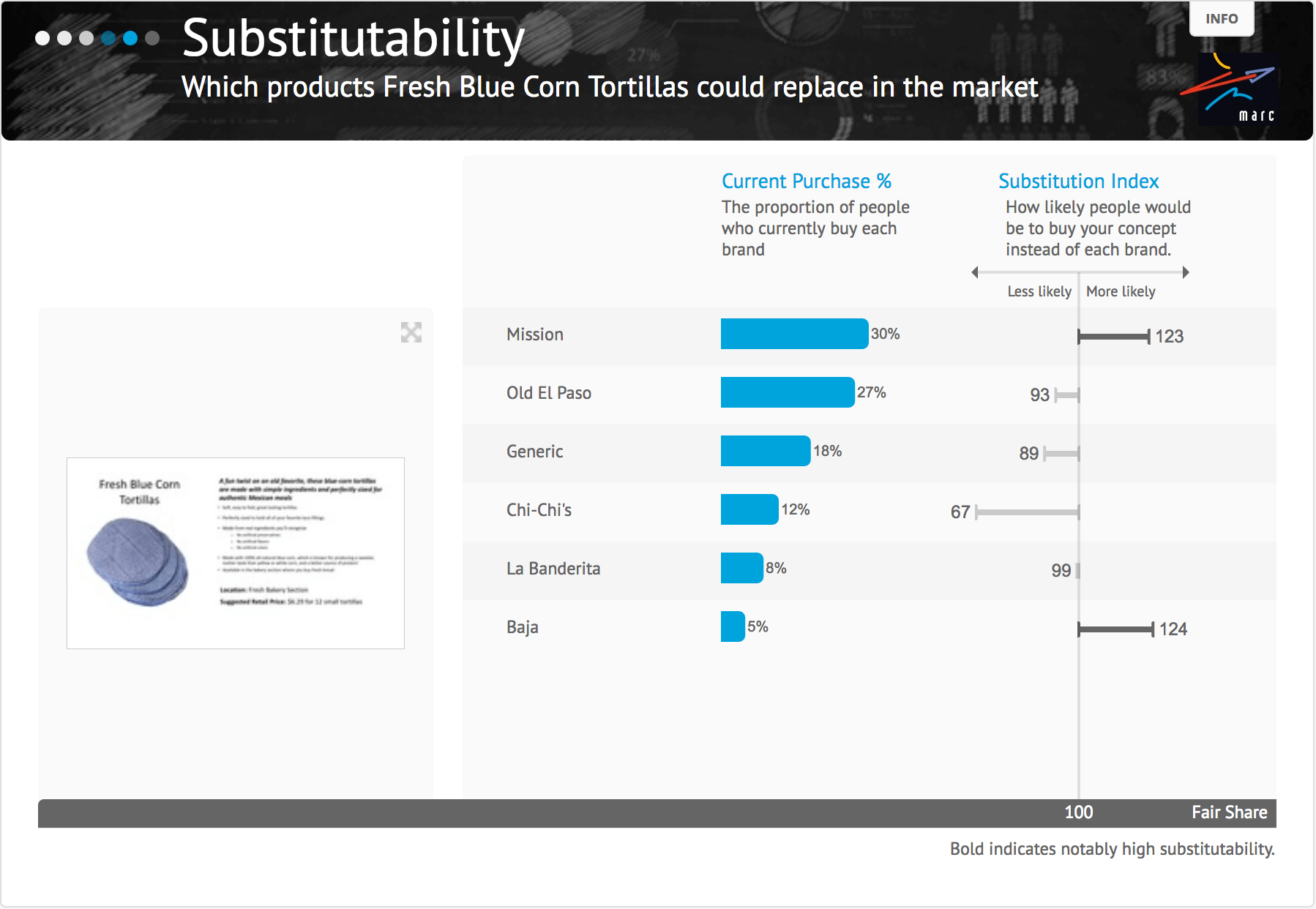Click the Substitutability page title
Screen dimensions: 1316x909
354,38
